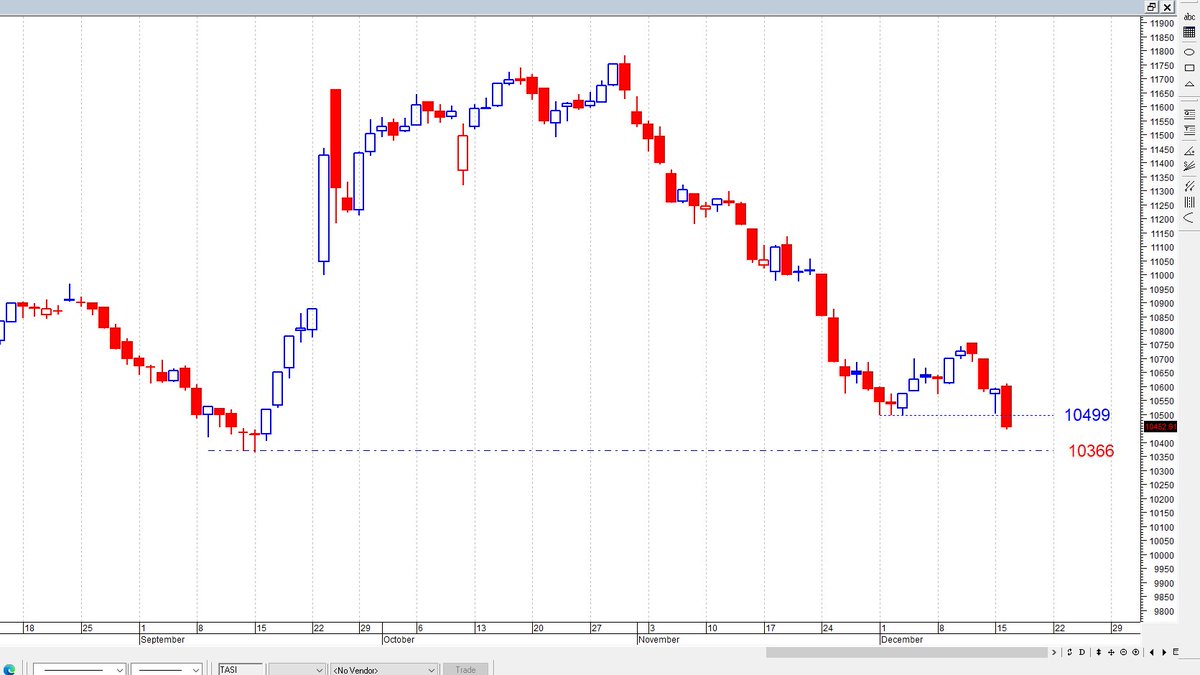Click the November label on the date axis
Image resolution: width=1200 pixels, height=675 pixels.
pos(659,639)
